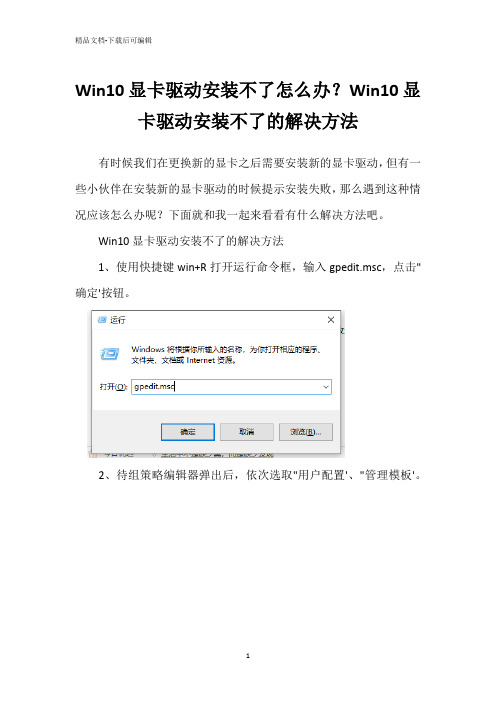The width and height of the screenshot is (496, 702).
Task: Click the header text 精品文档-下载后可编辑
Action: (x=114, y=40)
